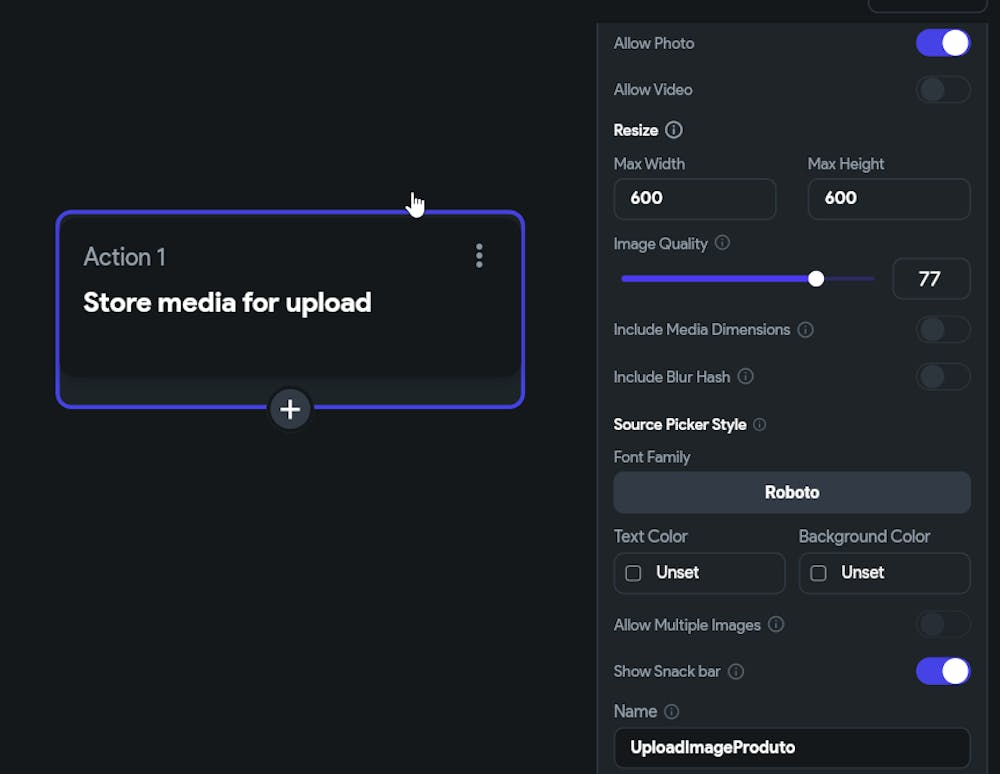Open the Action 1 three-dot menu
The height and width of the screenshot is (774, 1000).
point(479,256)
